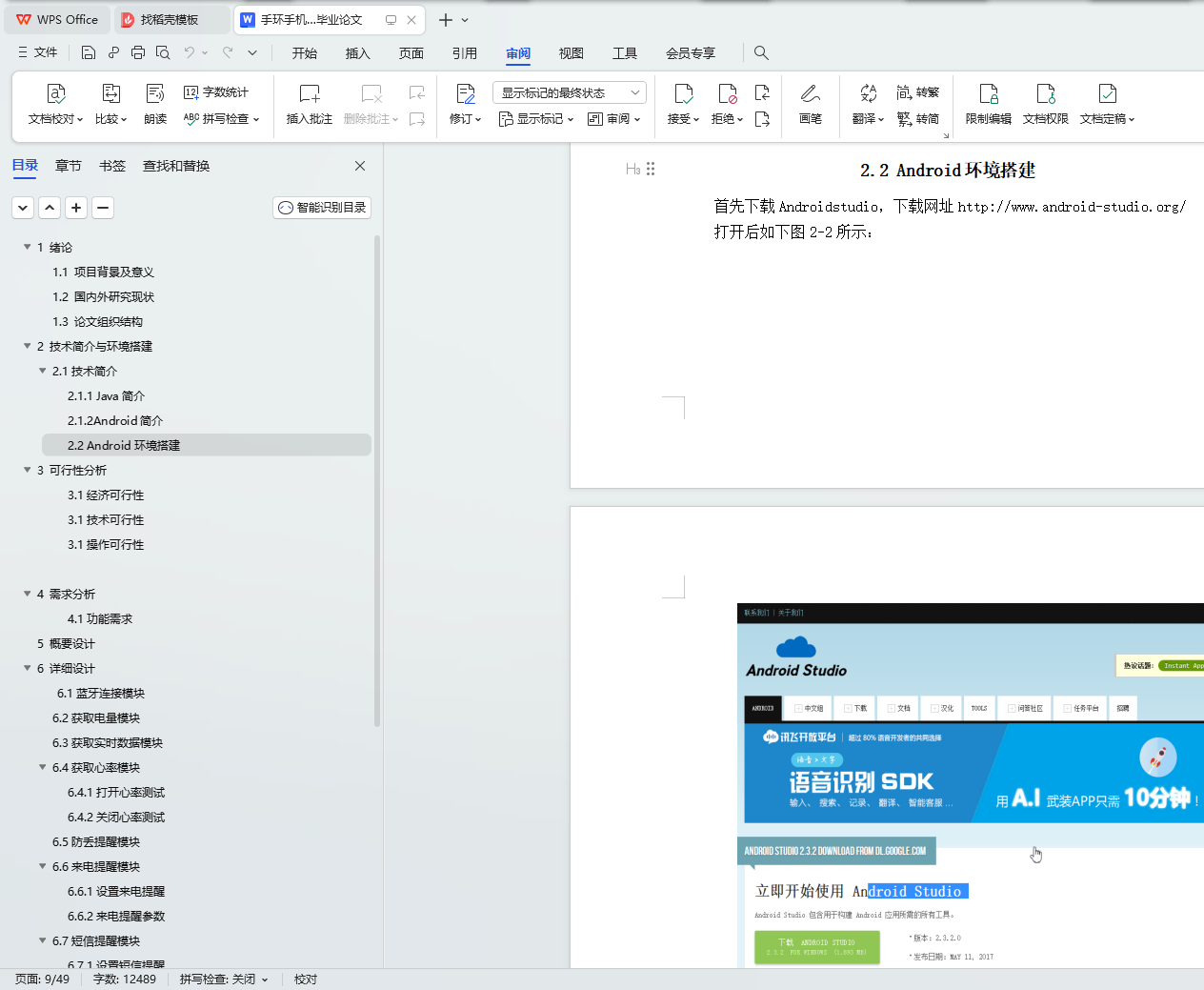1204x990 pixels.
Task: Click the 拒绝 reject change icon
Action: tap(727, 93)
